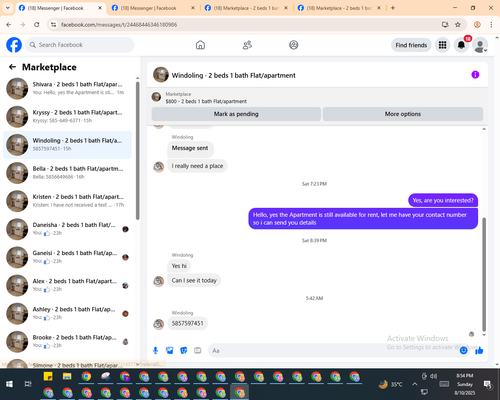Image resolution: width=500 pixels, height=400 pixels.
Task: Open the Windows notification center icon
Action: [488, 384]
